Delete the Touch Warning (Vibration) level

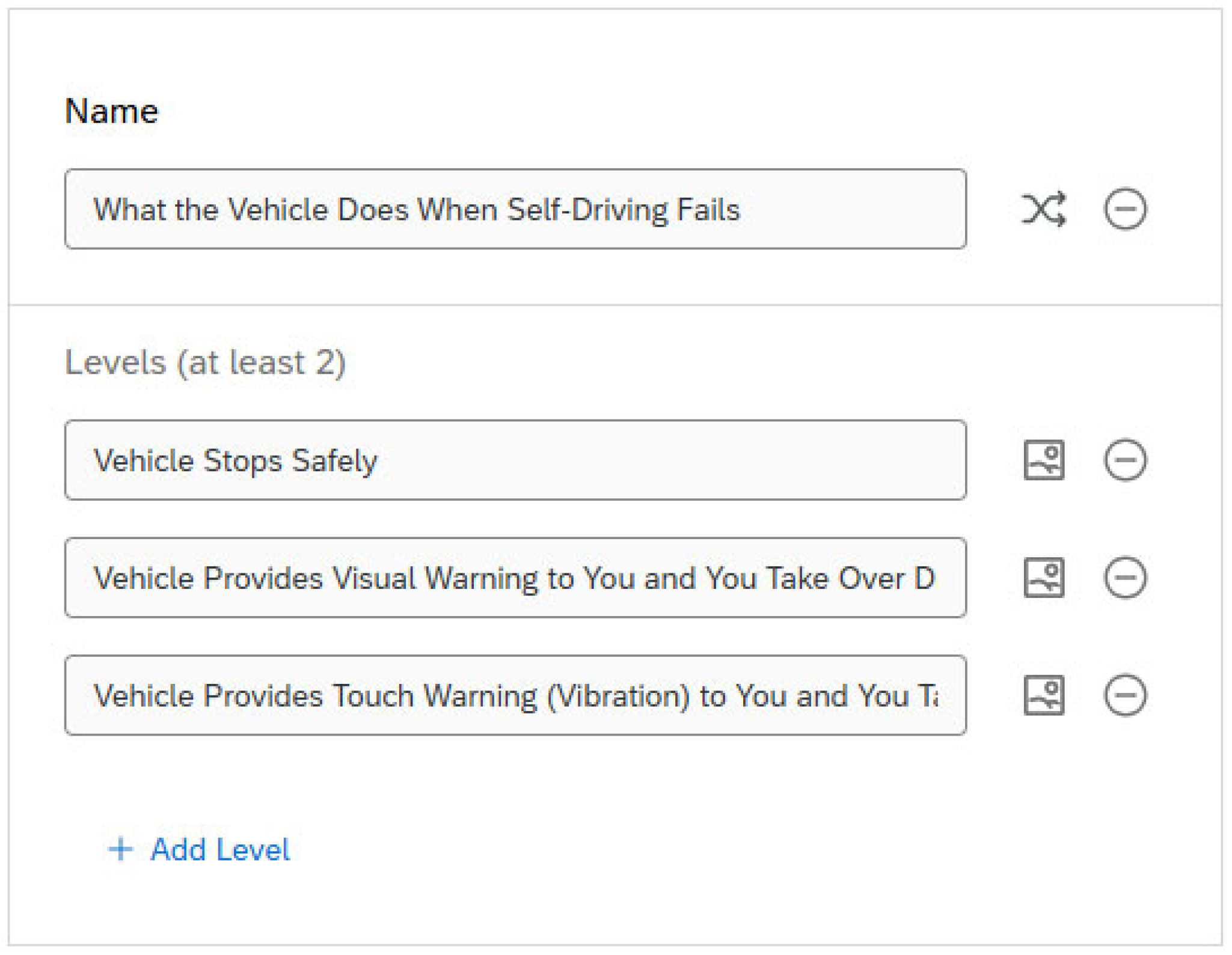tap(1125, 695)
